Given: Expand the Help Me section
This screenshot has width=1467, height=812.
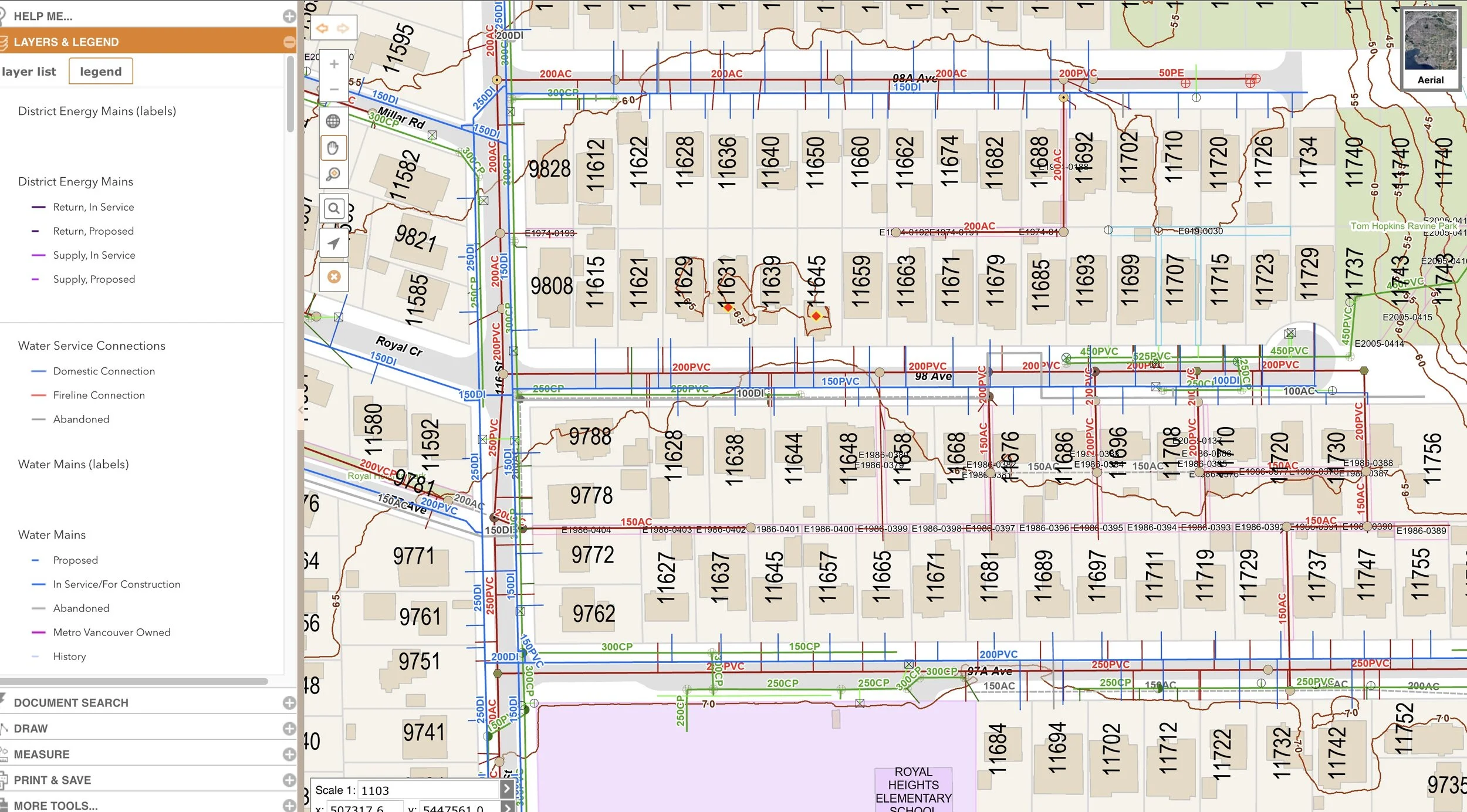Looking at the screenshot, I should point(289,16).
